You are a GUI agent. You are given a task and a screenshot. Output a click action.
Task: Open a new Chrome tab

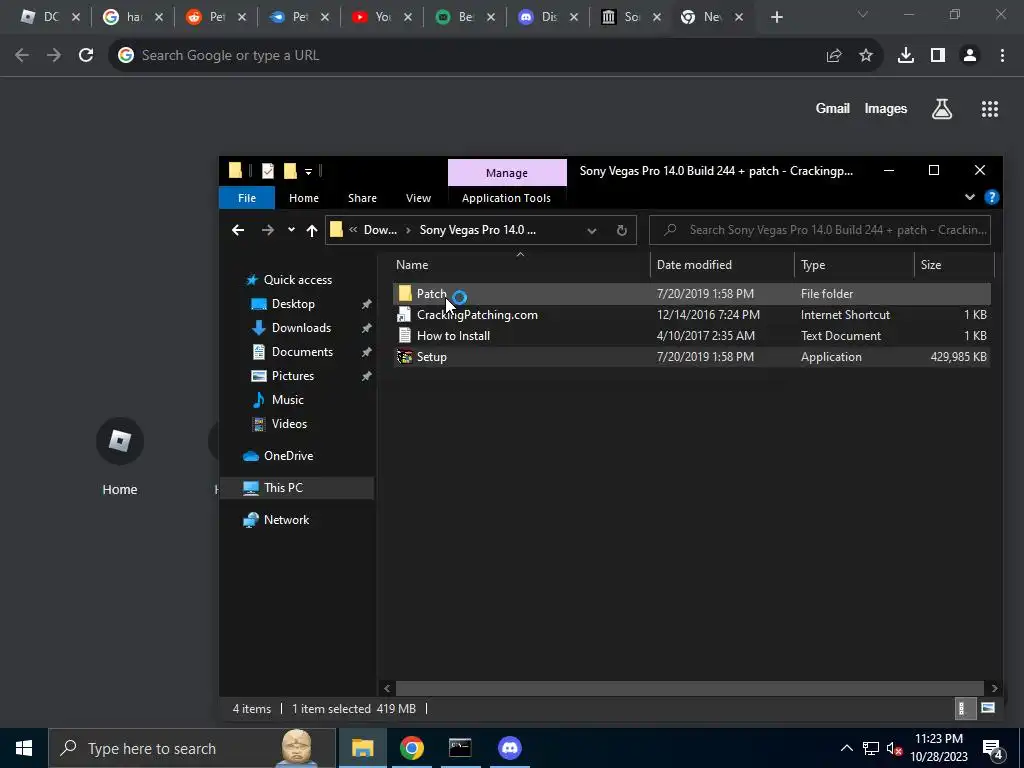click(776, 18)
